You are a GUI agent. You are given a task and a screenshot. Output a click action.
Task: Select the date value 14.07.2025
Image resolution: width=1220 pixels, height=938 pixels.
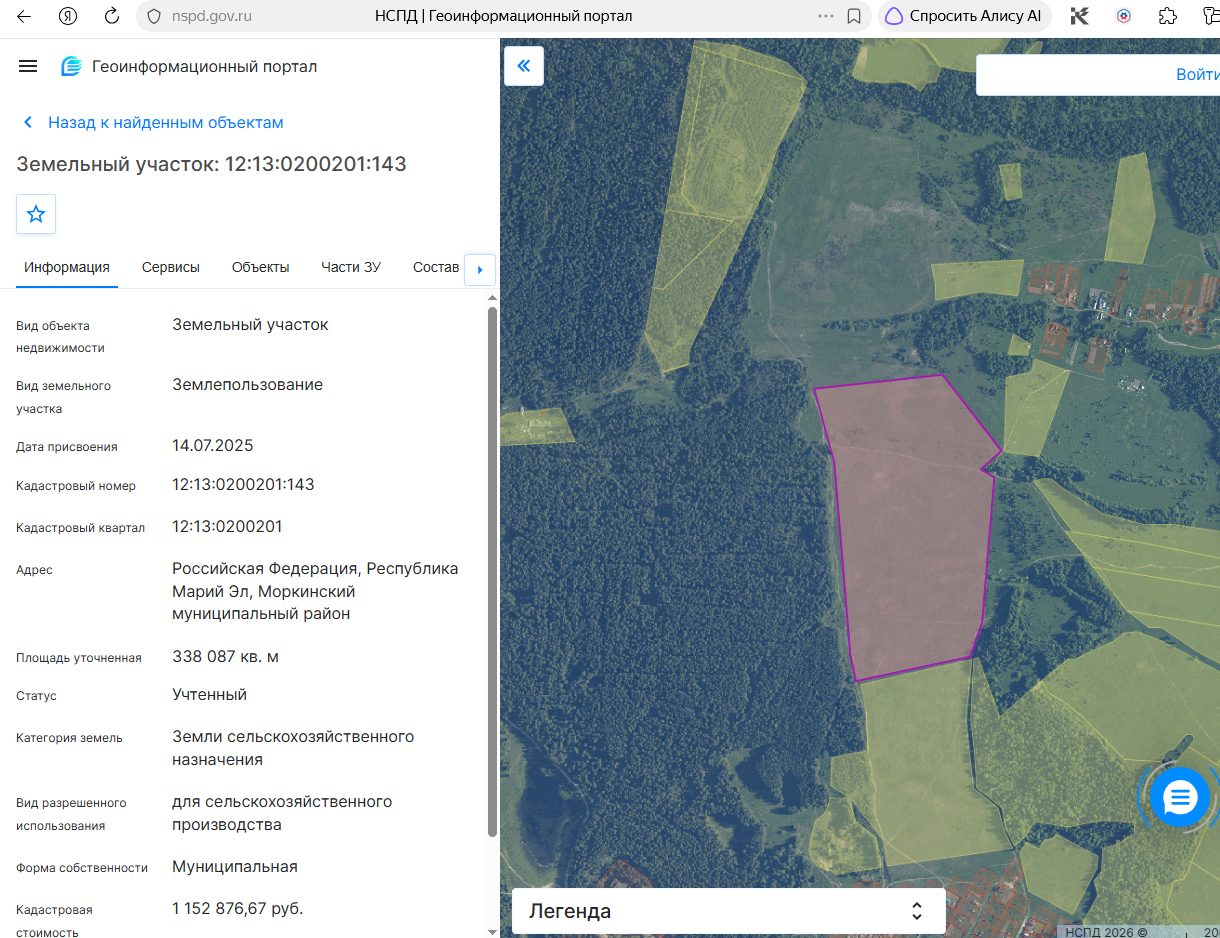(213, 445)
